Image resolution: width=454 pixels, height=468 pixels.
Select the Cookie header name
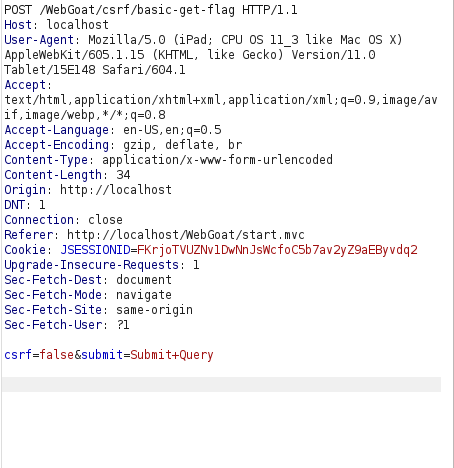click(x=25, y=250)
